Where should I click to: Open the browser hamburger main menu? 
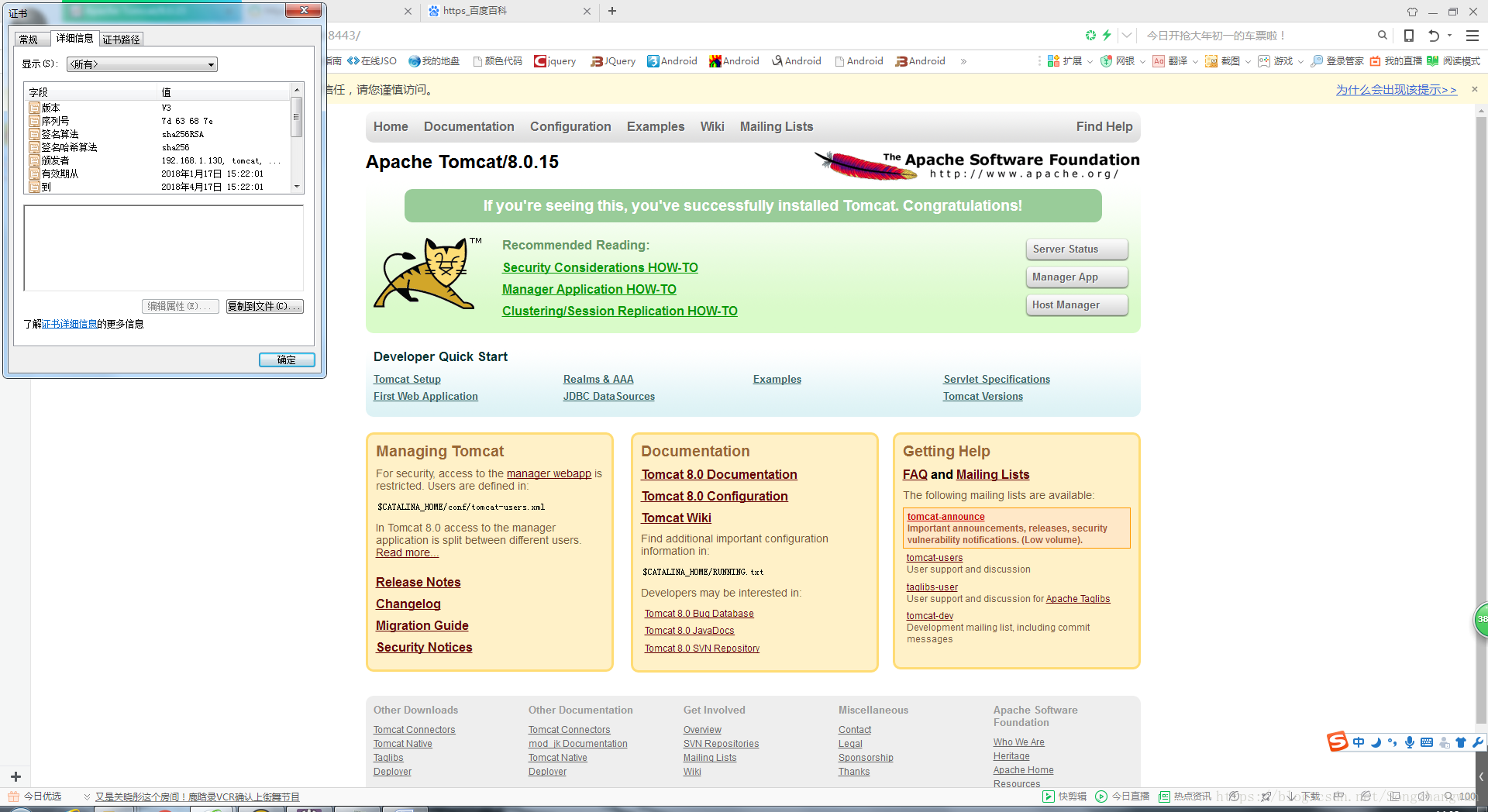point(1472,36)
